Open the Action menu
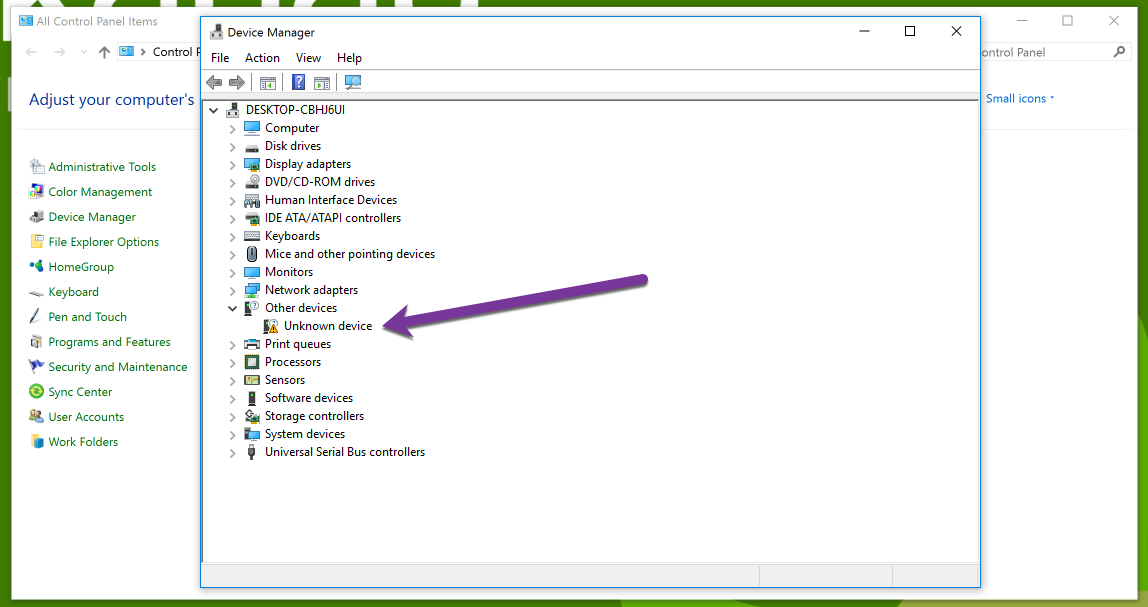Image resolution: width=1148 pixels, height=607 pixels. coord(262,58)
